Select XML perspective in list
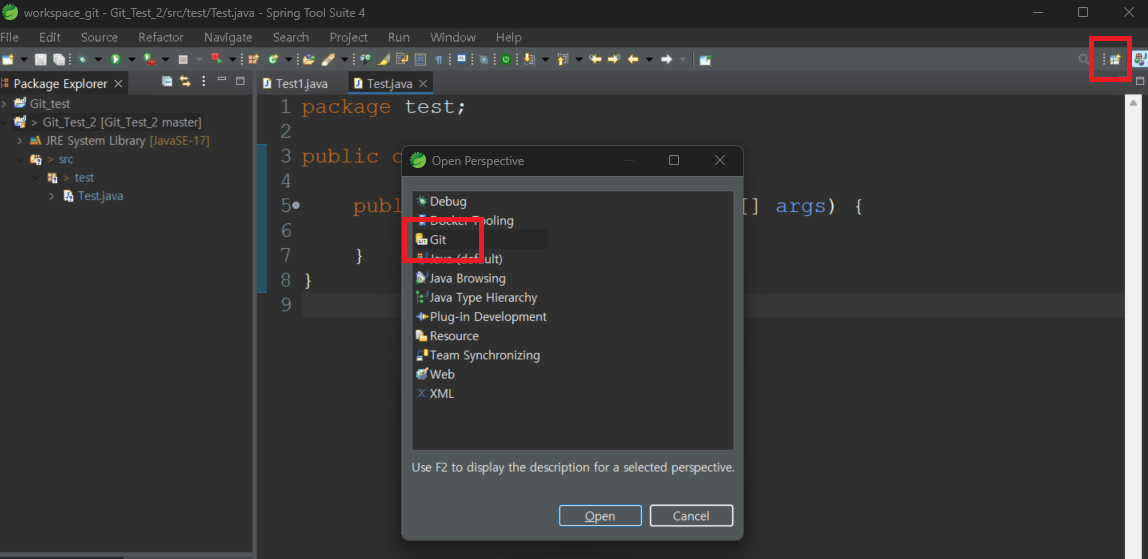 (436, 393)
